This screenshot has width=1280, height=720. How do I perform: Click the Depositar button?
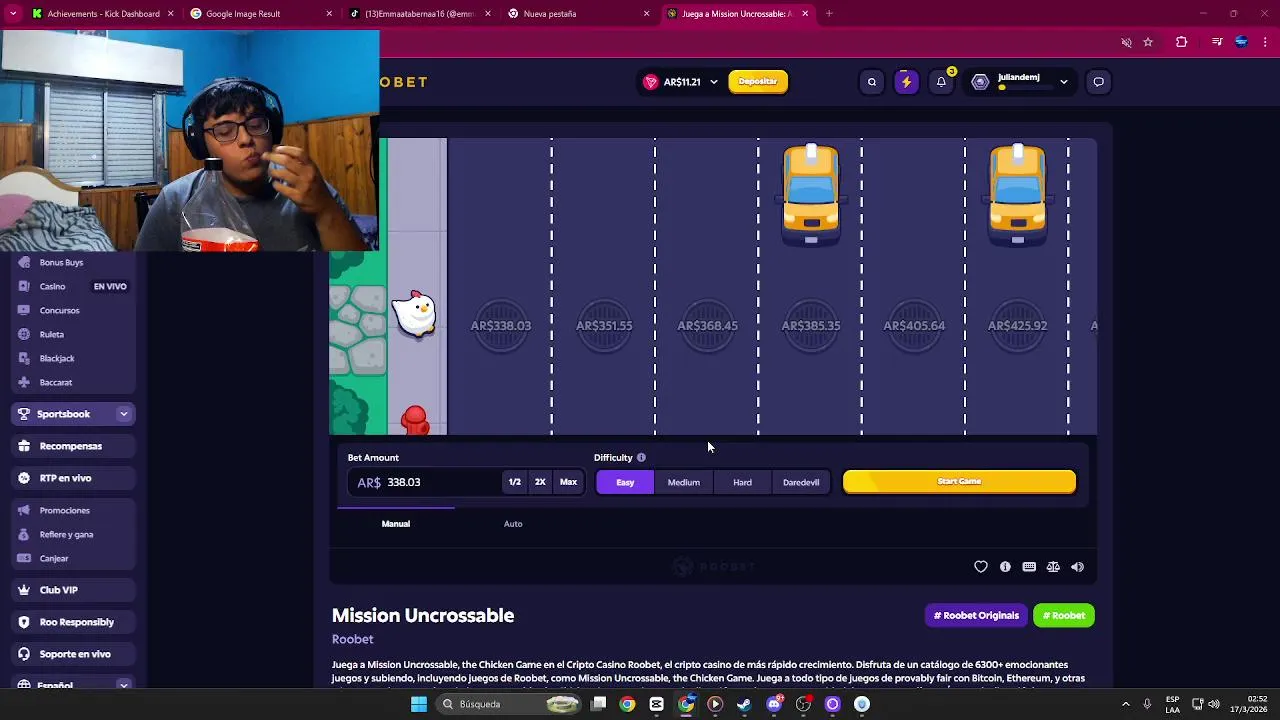click(758, 82)
